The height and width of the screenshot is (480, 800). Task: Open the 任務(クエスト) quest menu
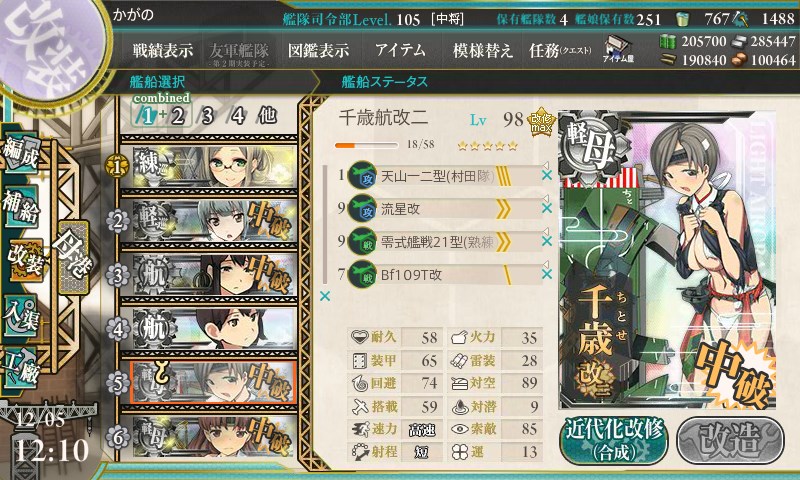560,50
